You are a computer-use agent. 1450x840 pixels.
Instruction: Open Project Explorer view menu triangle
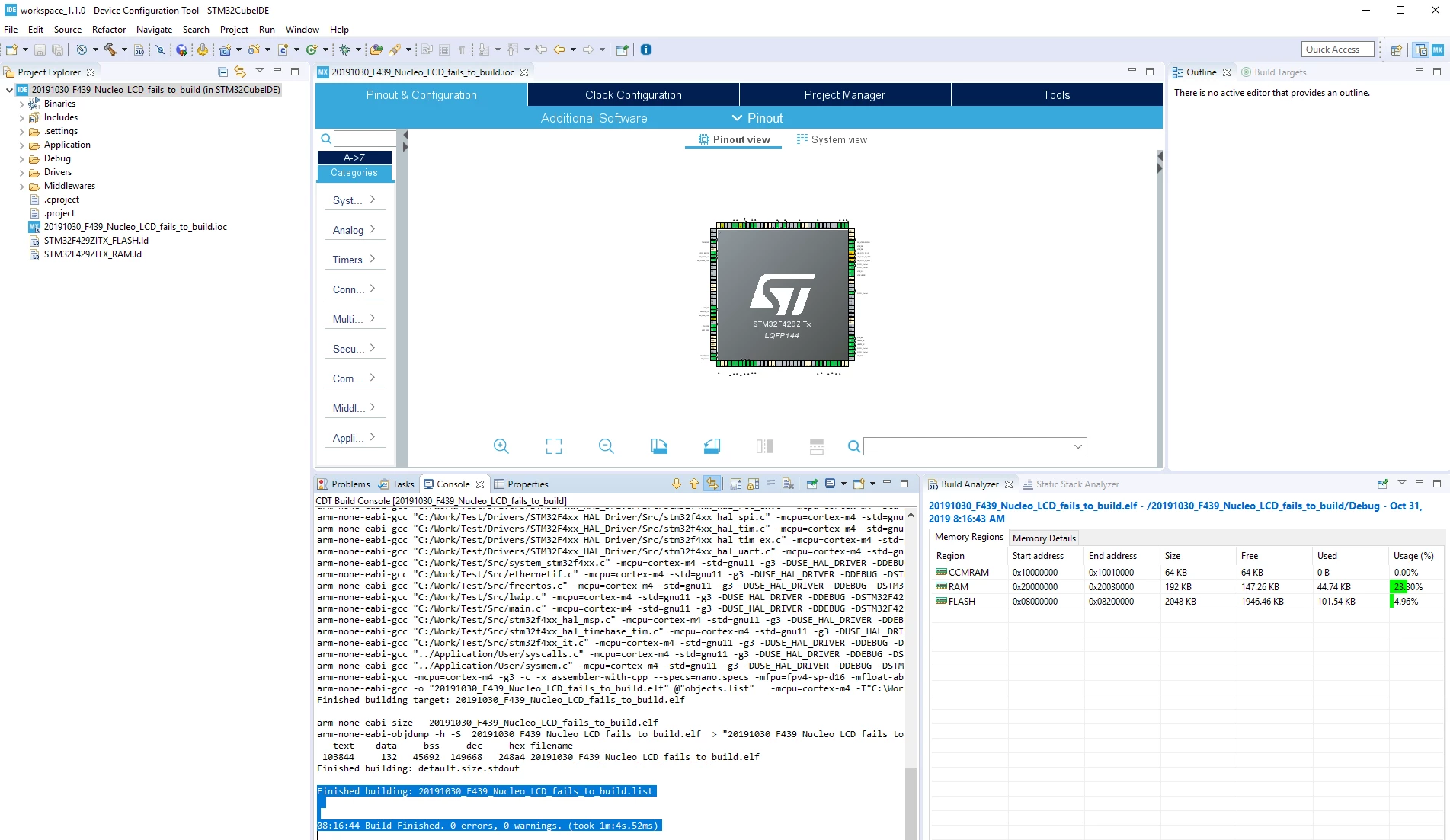click(x=259, y=71)
